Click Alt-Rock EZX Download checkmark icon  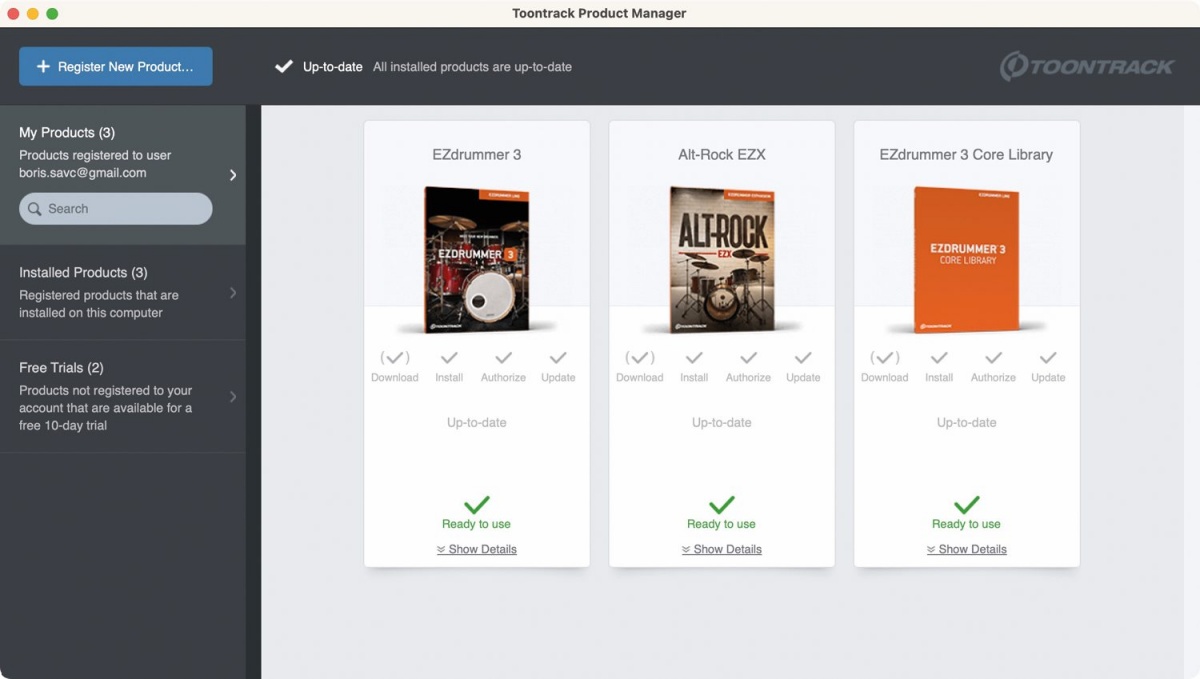pos(640,357)
